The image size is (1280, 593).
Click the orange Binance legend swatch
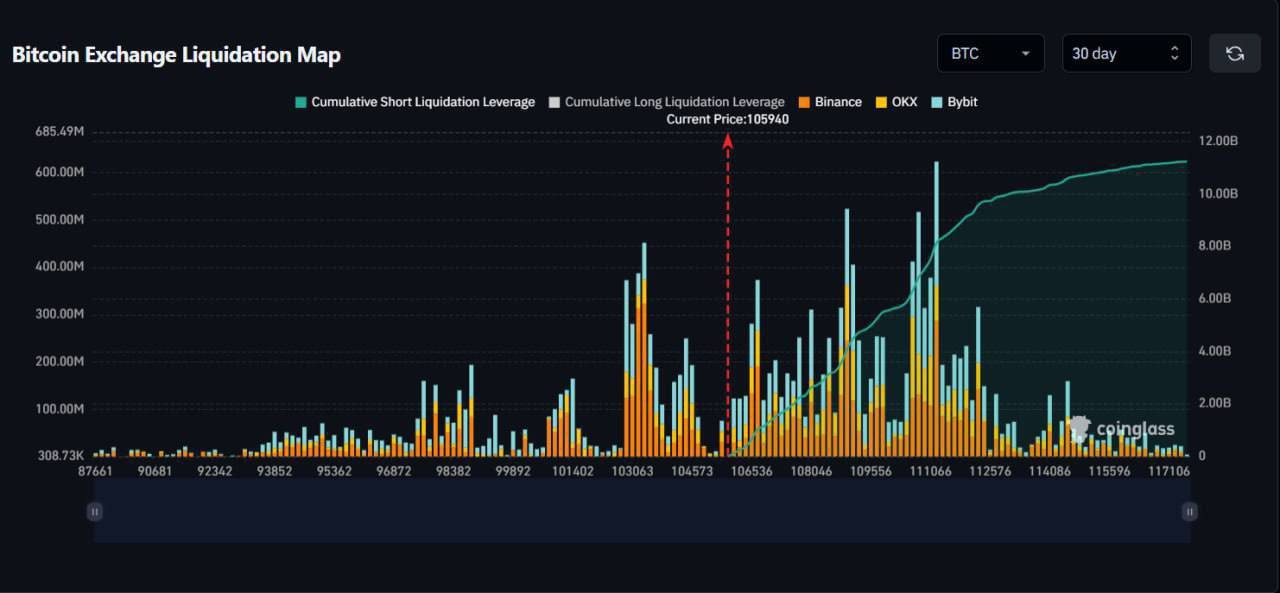[805, 102]
